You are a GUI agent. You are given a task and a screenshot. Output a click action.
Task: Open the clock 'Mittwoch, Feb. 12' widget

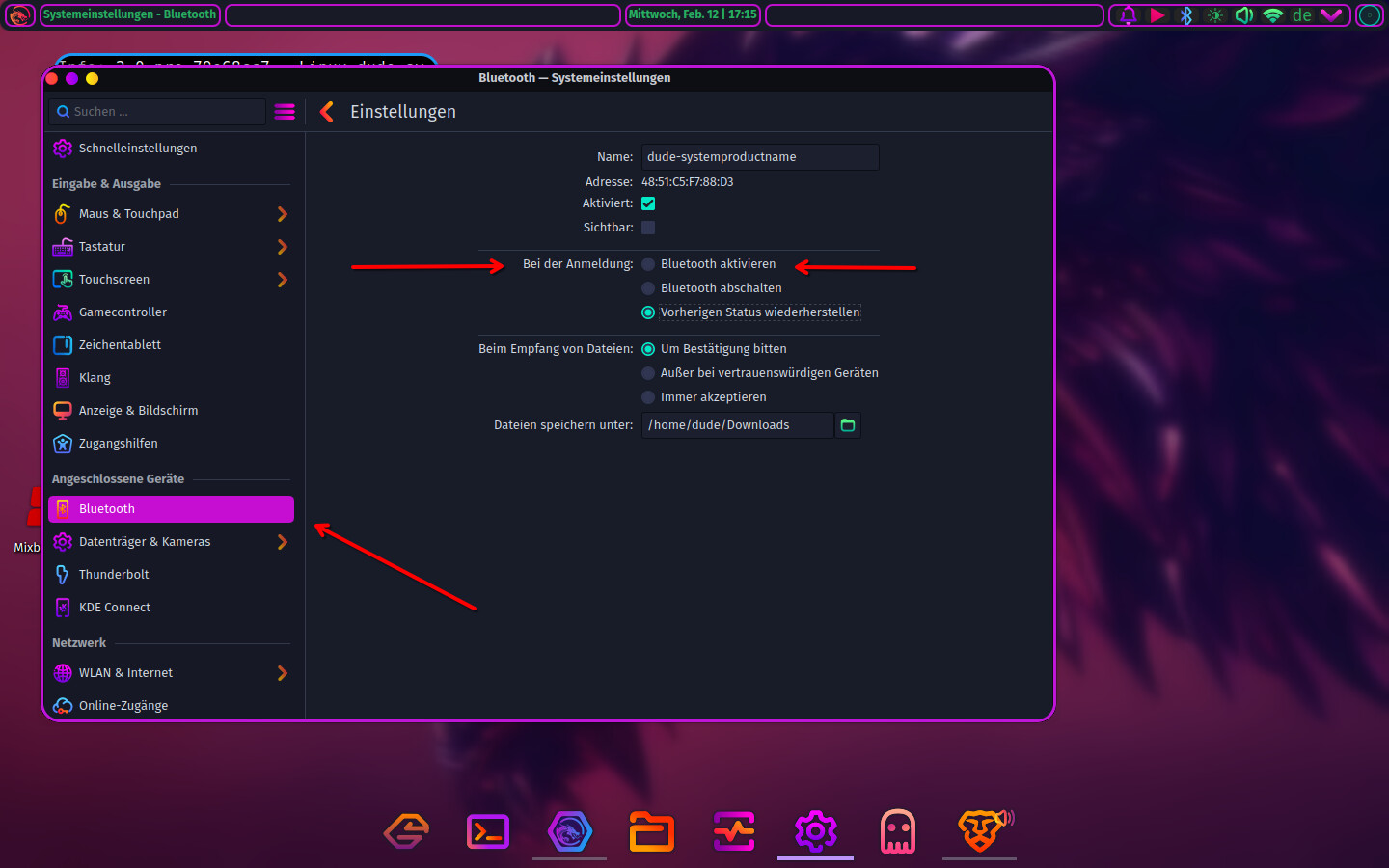(x=693, y=15)
